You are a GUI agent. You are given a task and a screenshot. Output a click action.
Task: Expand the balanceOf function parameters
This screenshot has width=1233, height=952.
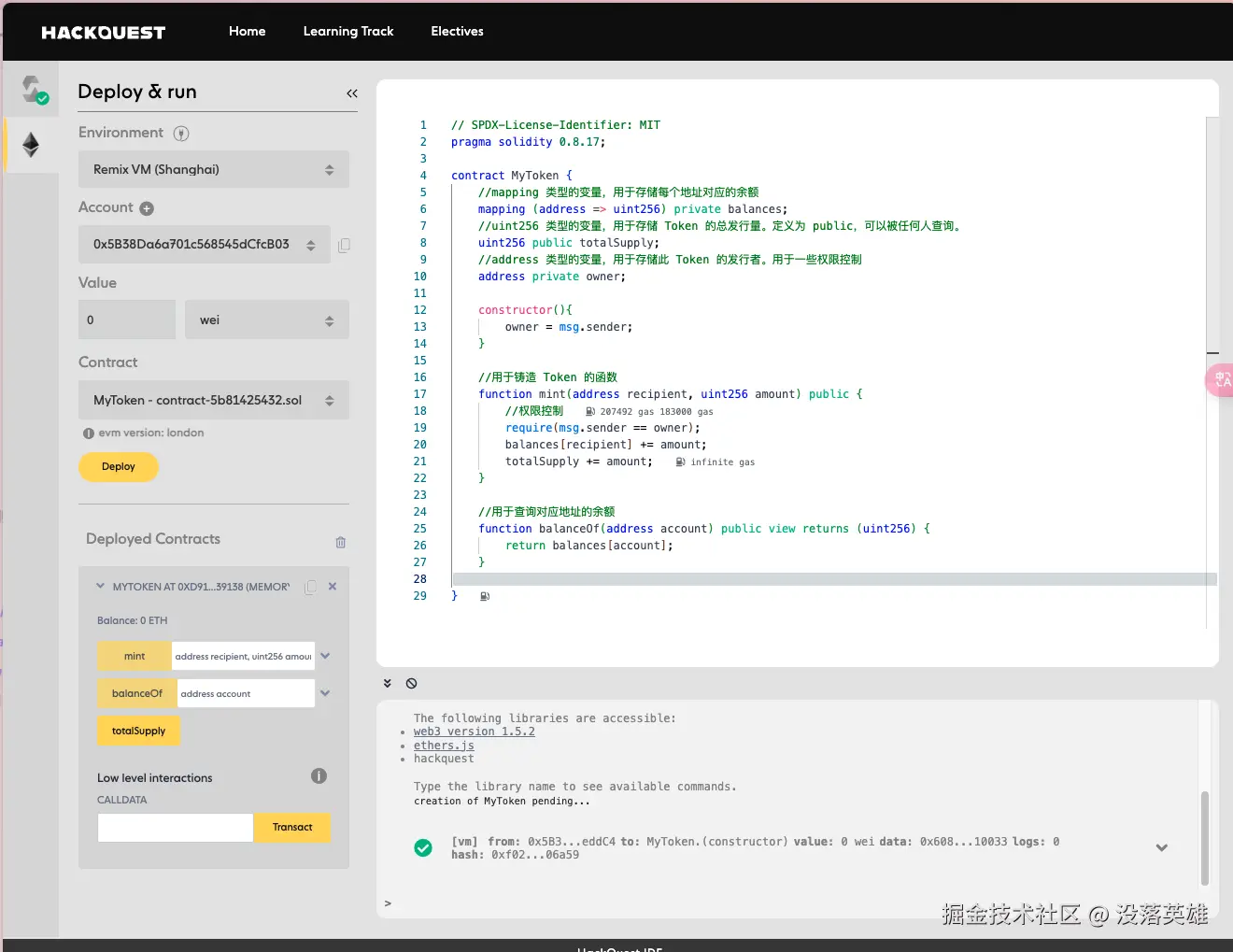325,693
